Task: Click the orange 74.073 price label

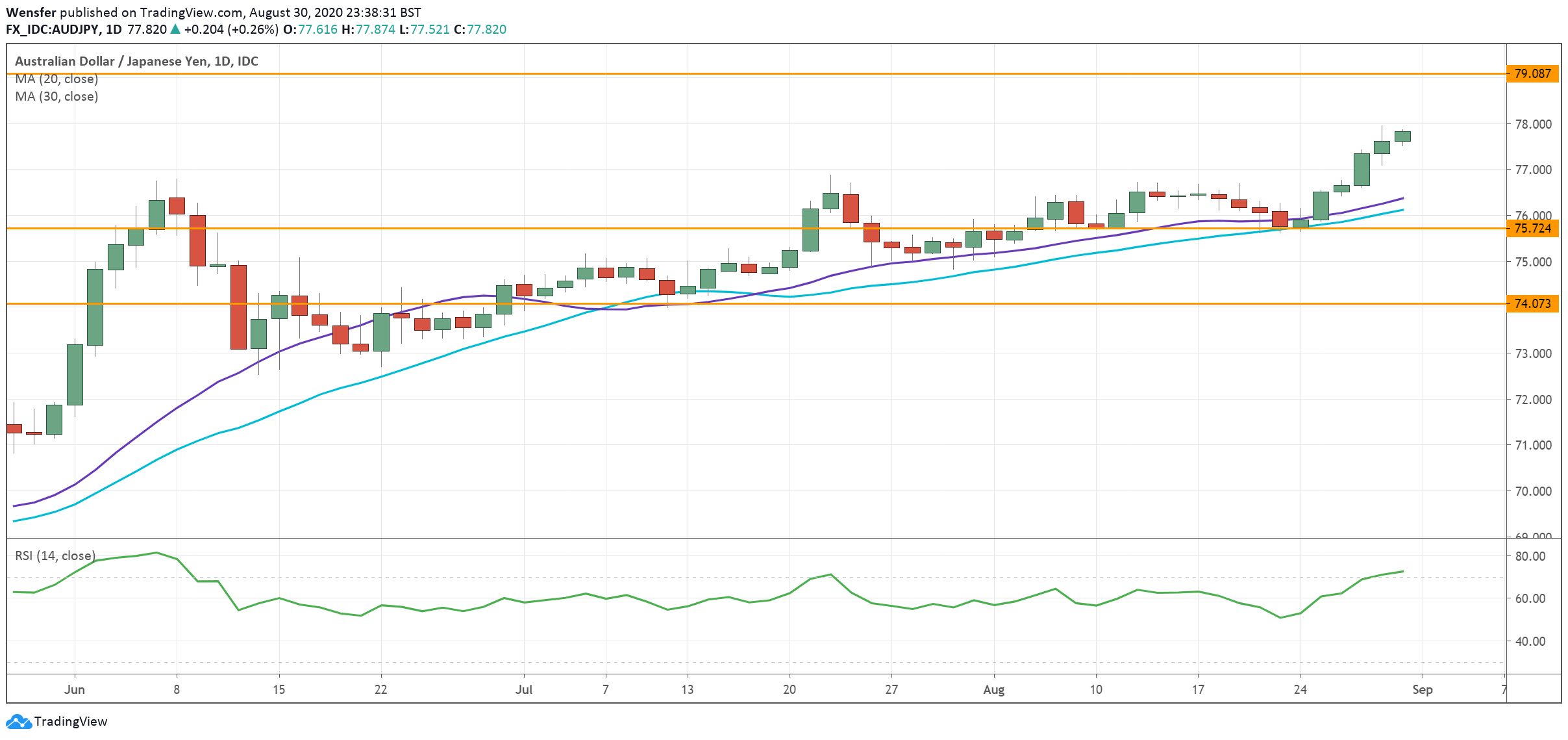Action: click(1532, 303)
